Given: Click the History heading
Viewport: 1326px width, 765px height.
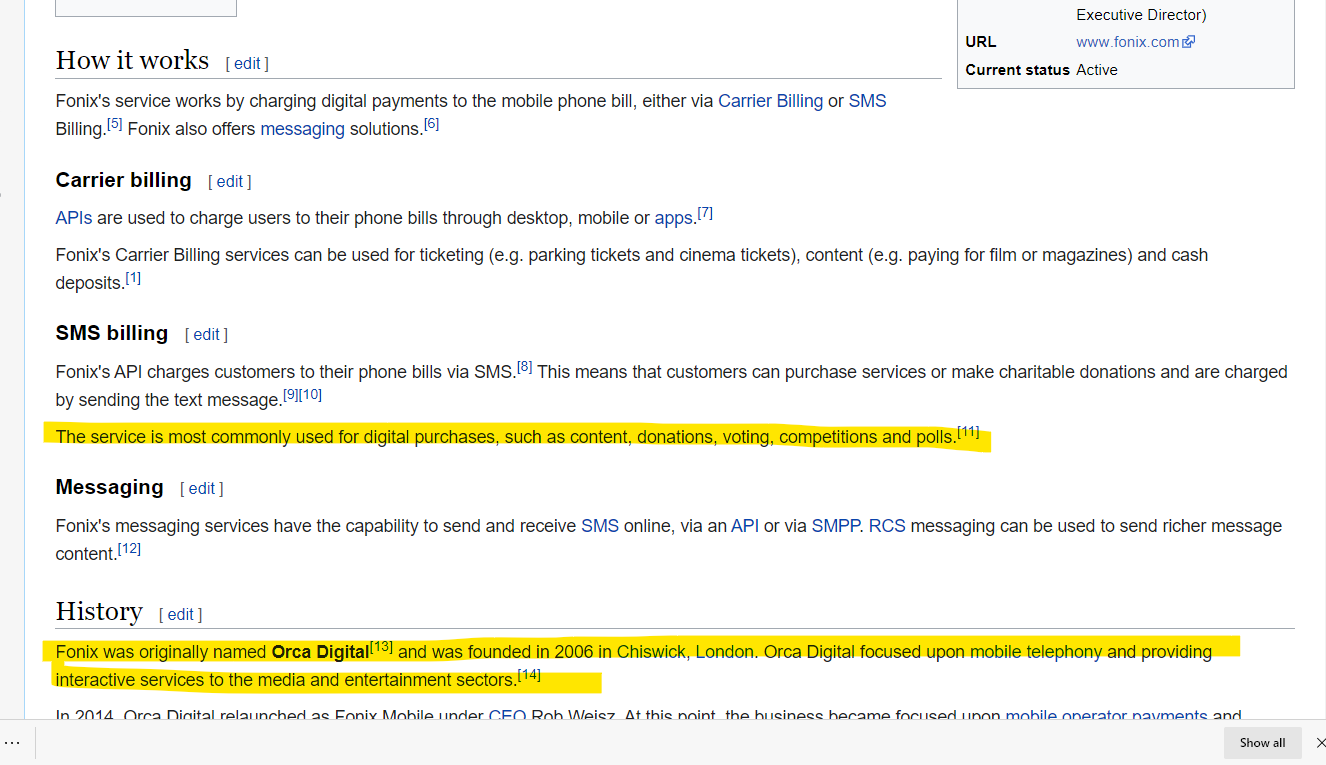Looking at the screenshot, I should [99, 611].
